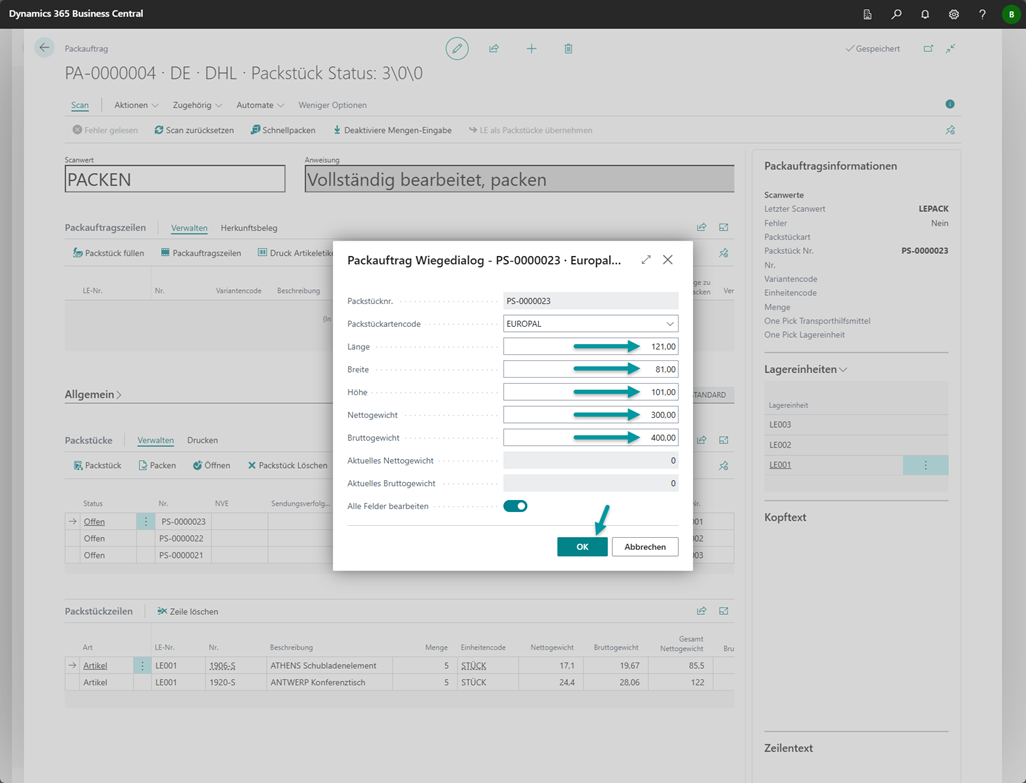Confirm the dialog with OK
This screenshot has height=783, width=1026.
coord(582,547)
